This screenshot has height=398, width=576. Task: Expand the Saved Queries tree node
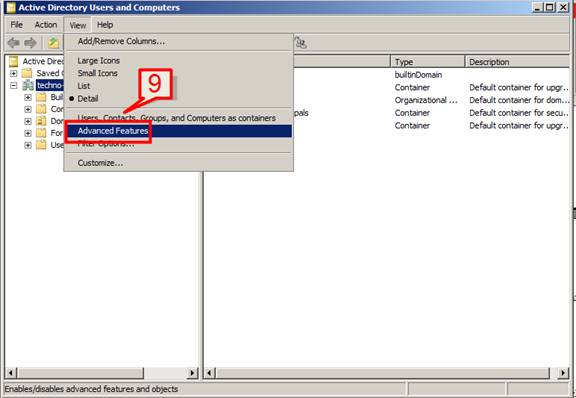click(14, 73)
